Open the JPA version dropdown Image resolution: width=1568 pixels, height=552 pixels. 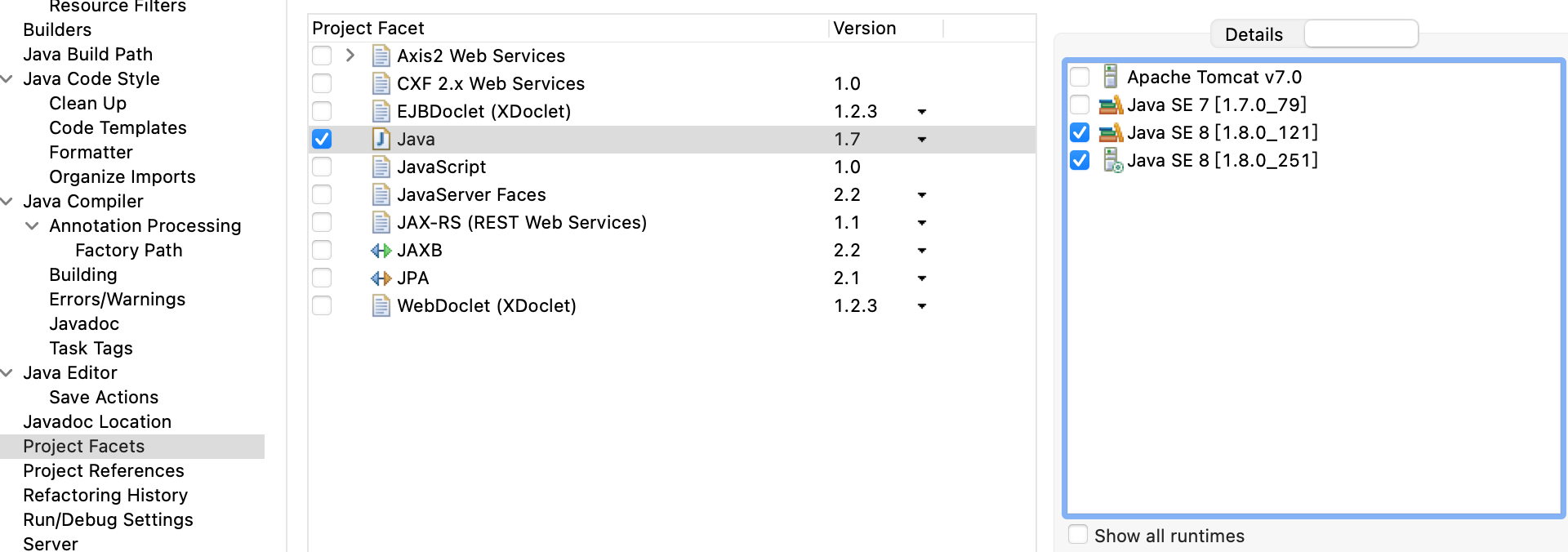tap(922, 278)
